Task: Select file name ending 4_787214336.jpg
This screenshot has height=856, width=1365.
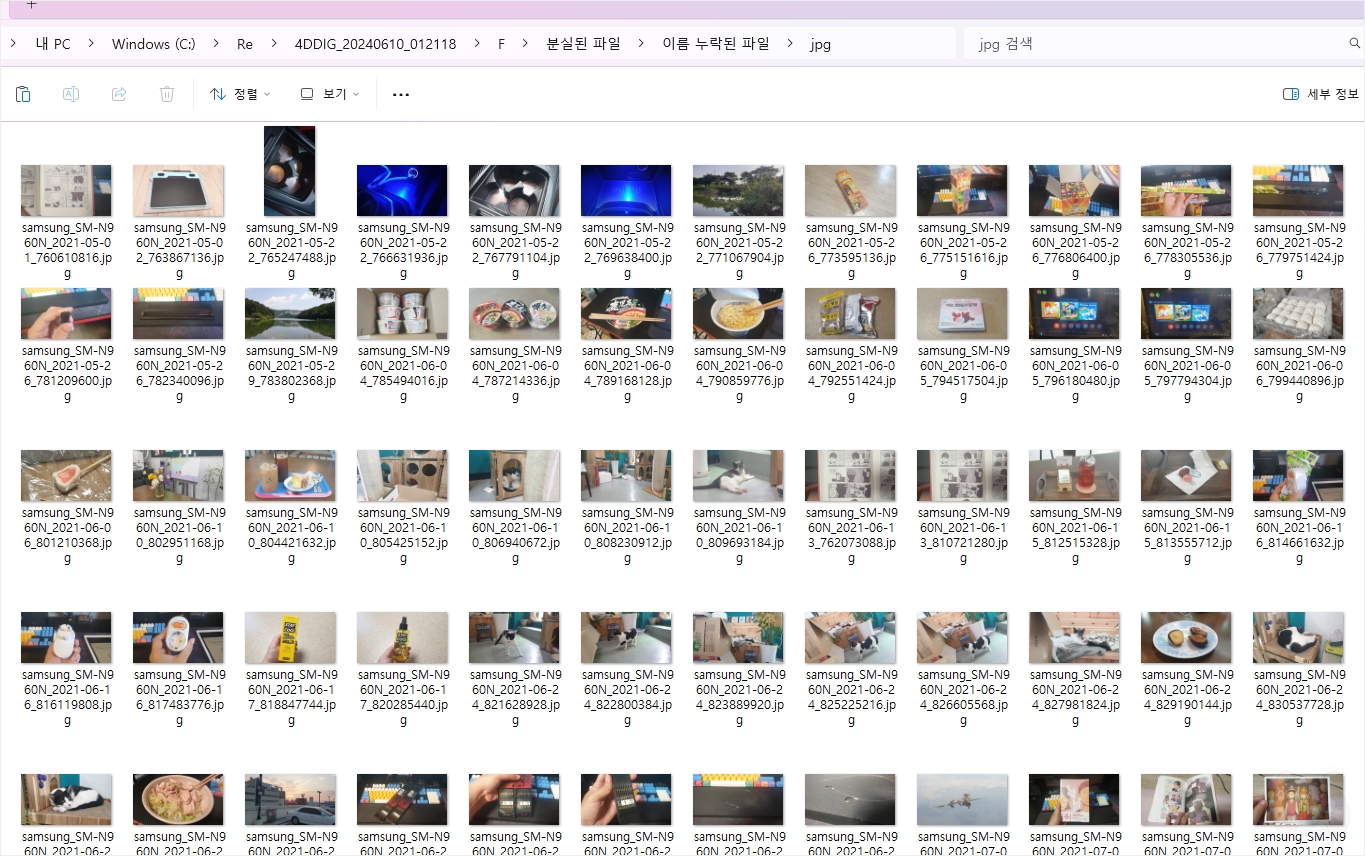Action: click(x=515, y=373)
